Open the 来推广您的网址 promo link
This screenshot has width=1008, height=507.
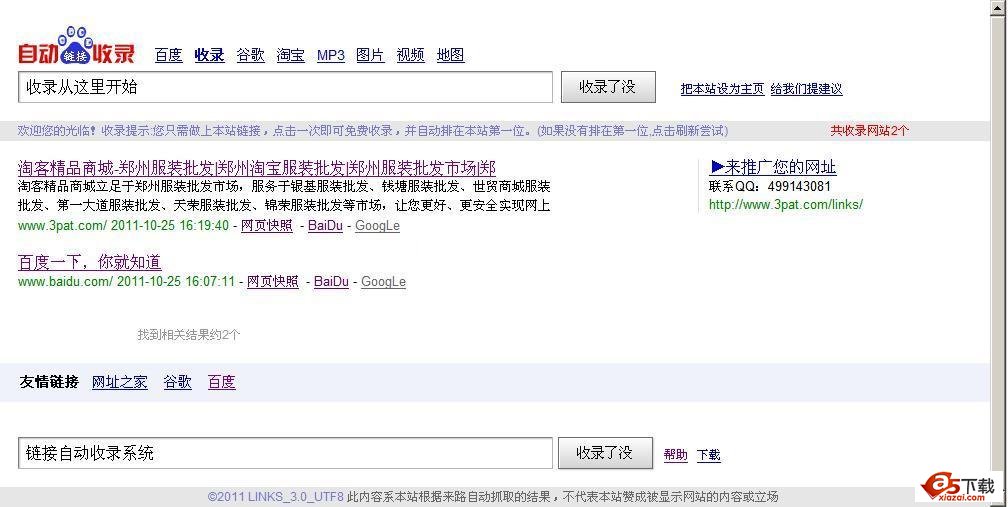tap(773, 167)
